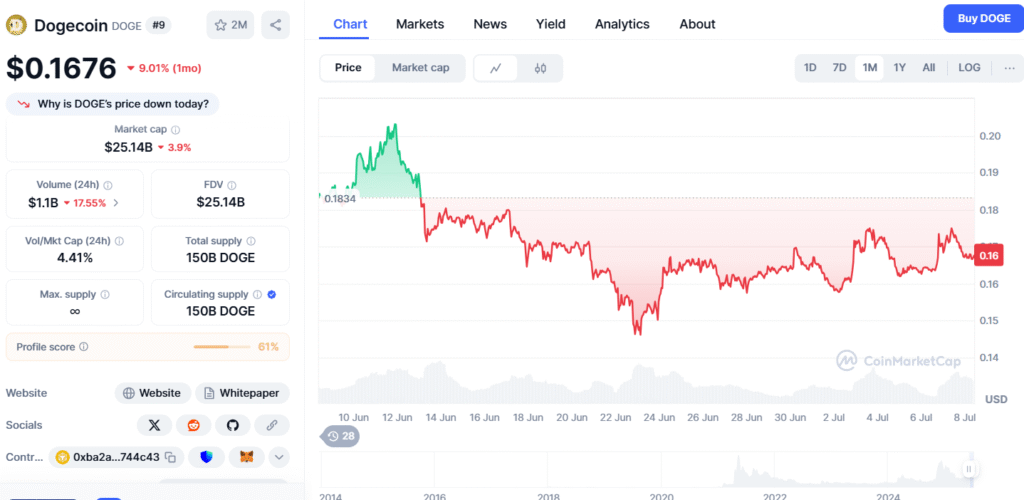
Task: Toggle LOG scale on the chart
Action: (969, 68)
